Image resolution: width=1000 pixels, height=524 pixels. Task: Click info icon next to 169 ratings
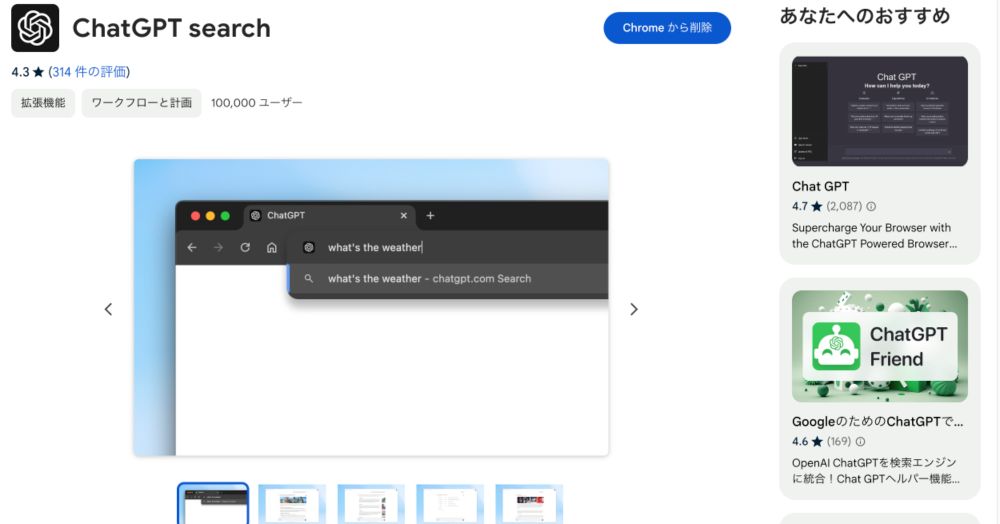pos(860,442)
